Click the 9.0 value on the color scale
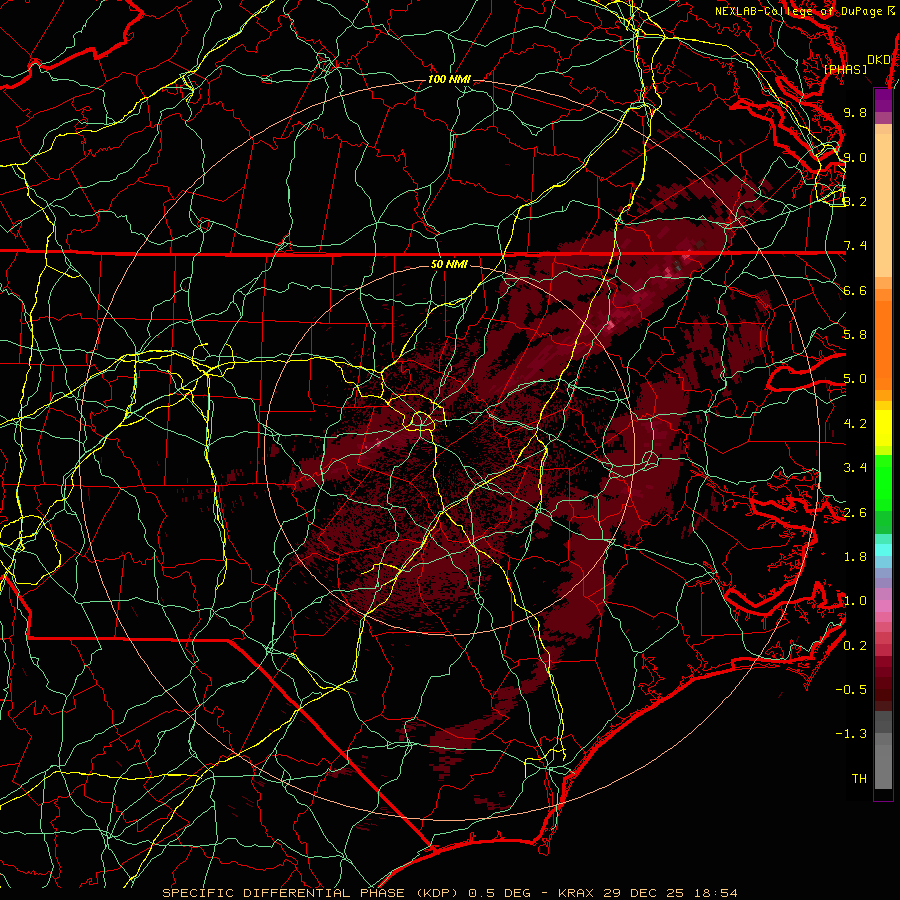Viewport: 900px width, 900px height. click(855, 157)
